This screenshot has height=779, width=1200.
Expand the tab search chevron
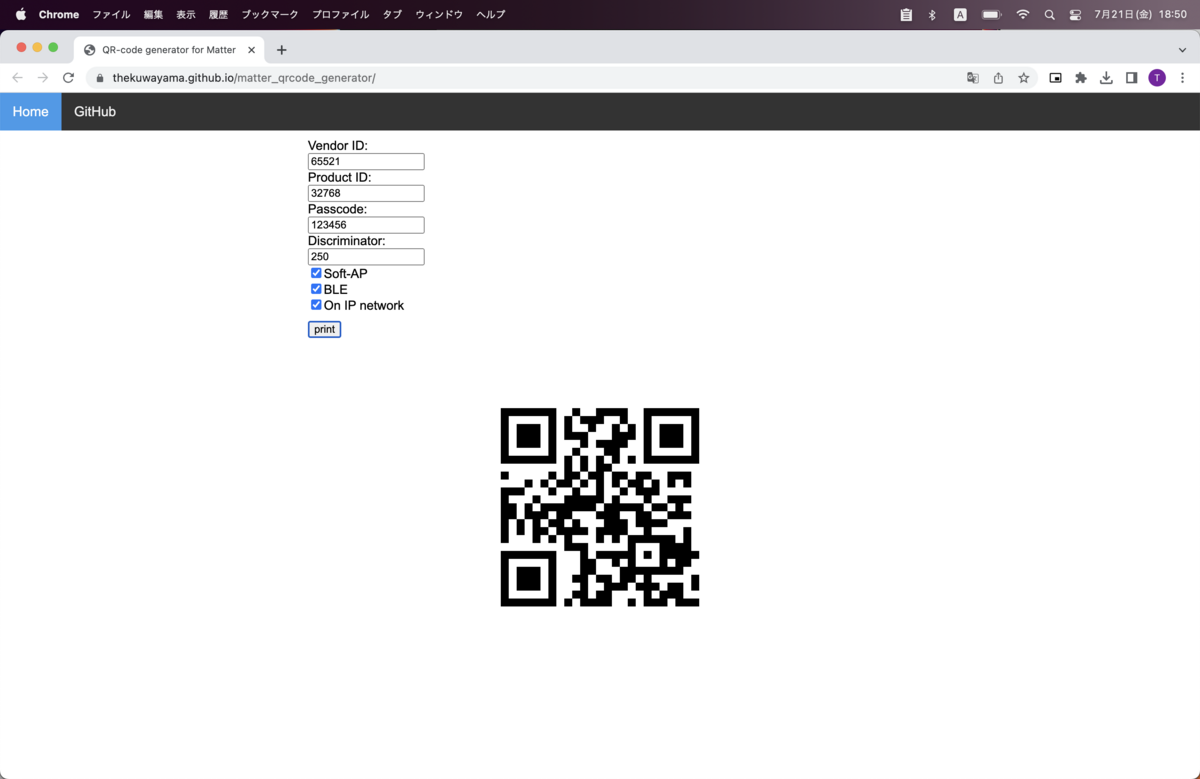pos(1183,50)
